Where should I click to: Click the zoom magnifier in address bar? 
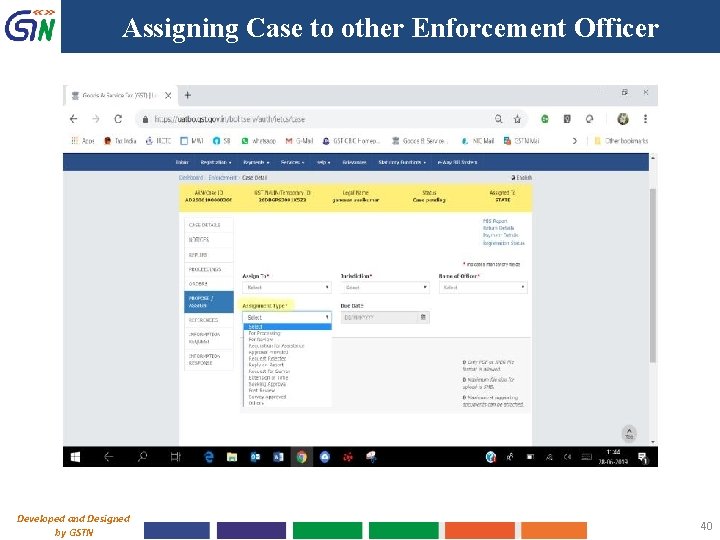pyautogui.click(x=499, y=119)
